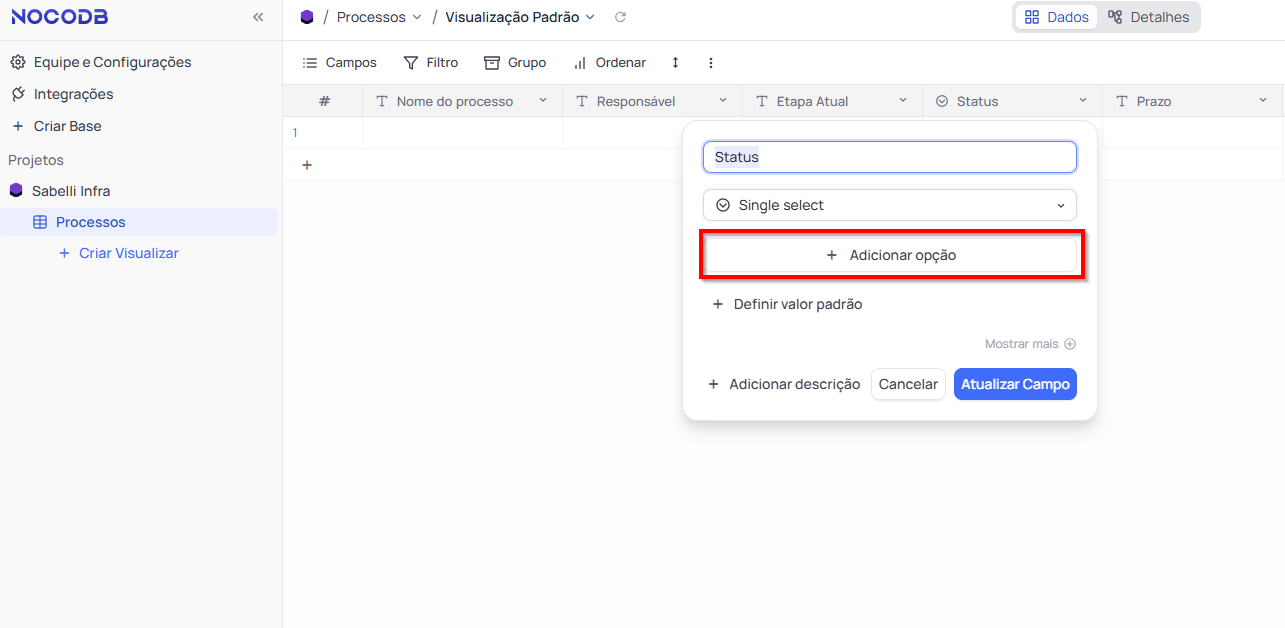Open the Grupo grouping options
Screen dimensions: 1285x628
[x=514, y=62]
